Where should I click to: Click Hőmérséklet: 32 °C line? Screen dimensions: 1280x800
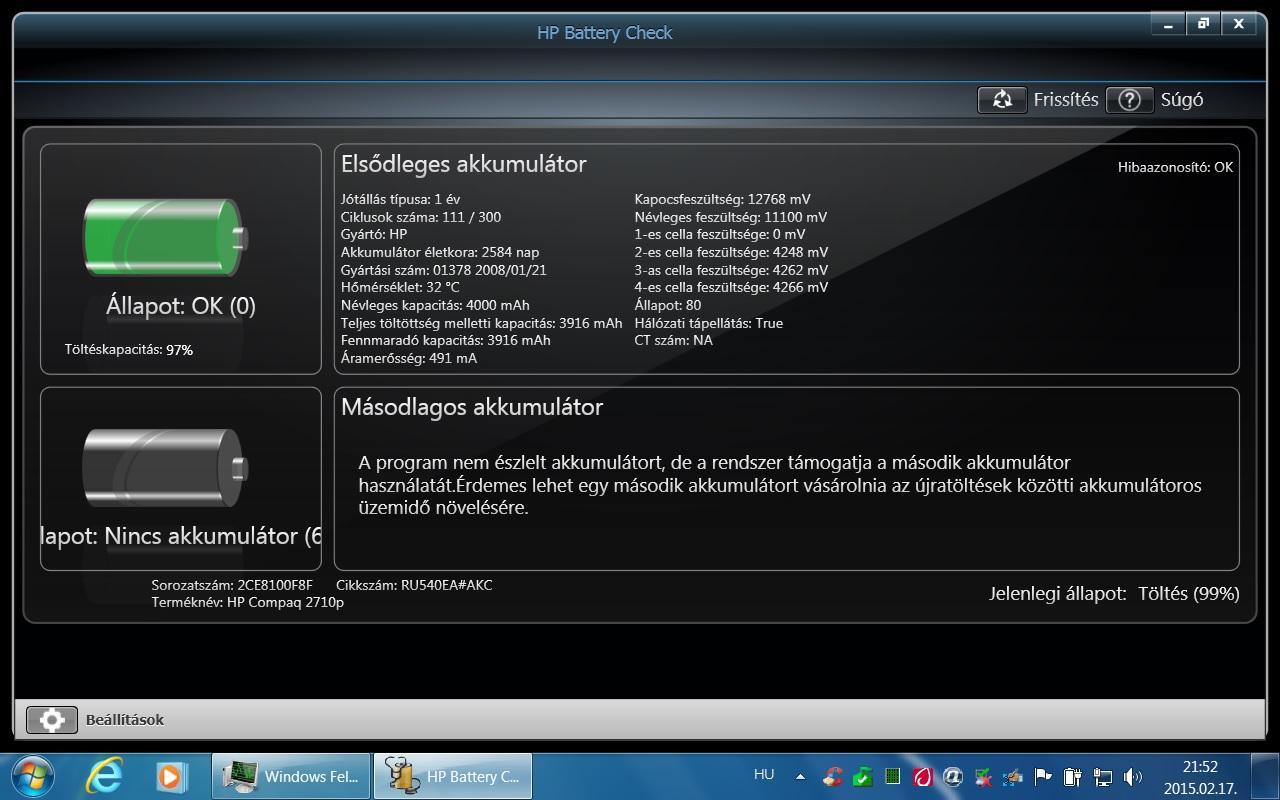400,287
